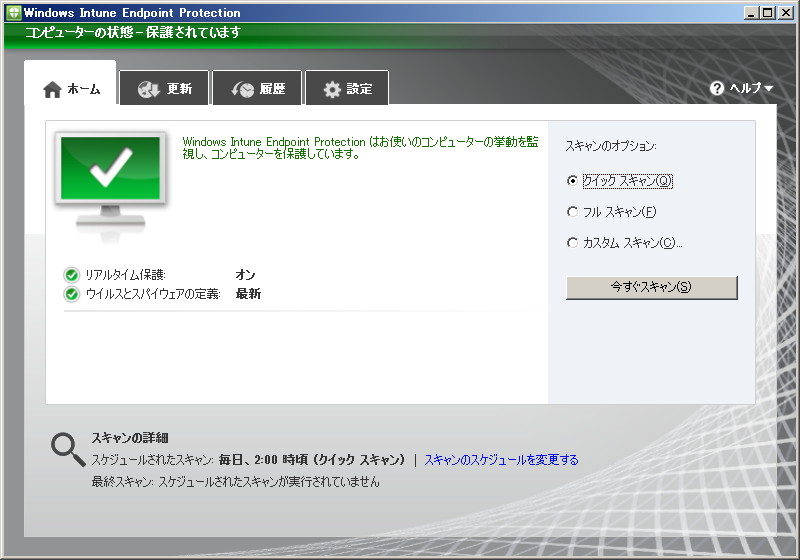The height and width of the screenshot is (560, 800).
Task: Pick the カスタム スキャン radio option
Action: tap(572, 243)
